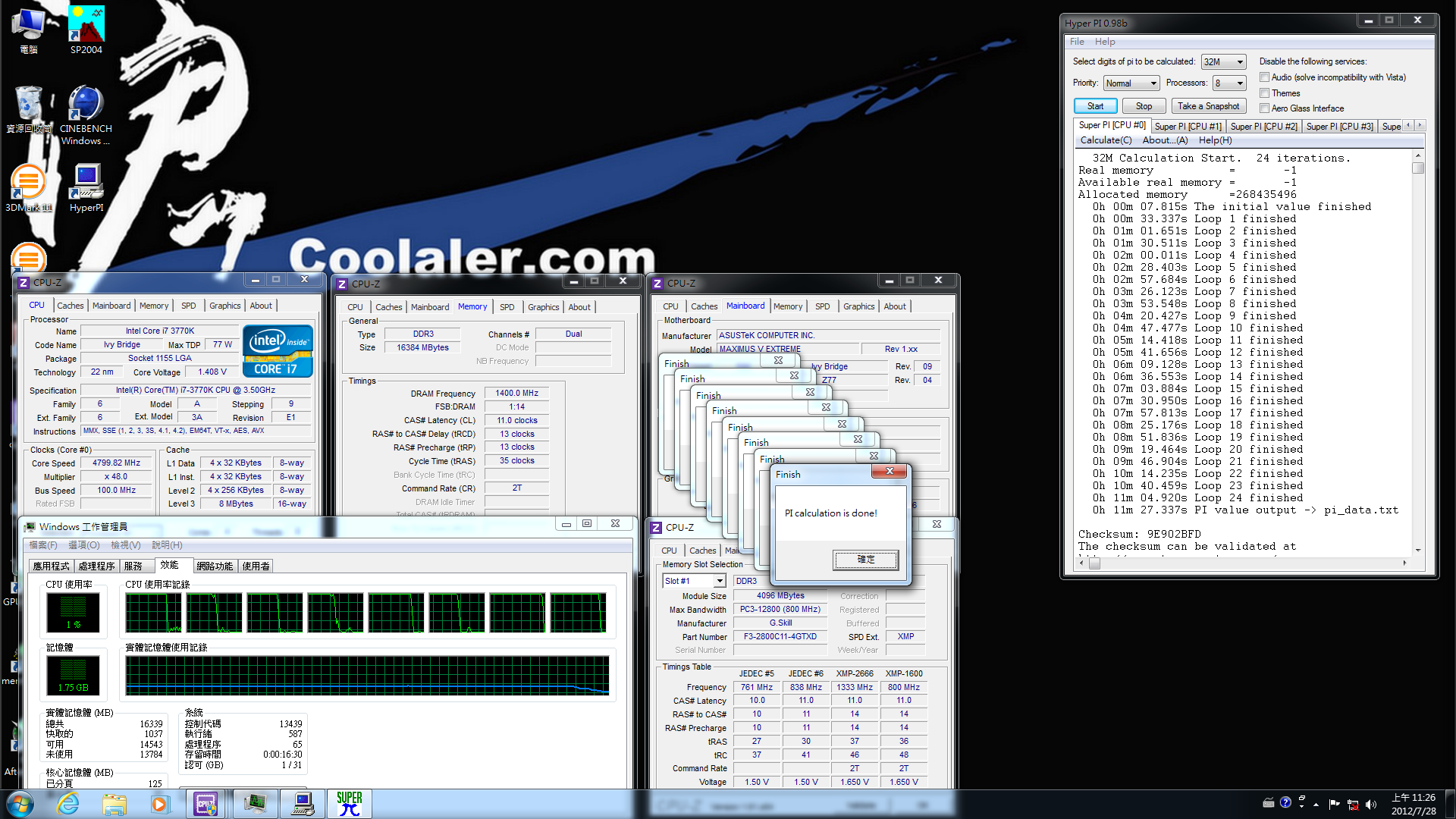Open the pi digits 32M dropdown
1456x819 pixels.
pos(1224,62)
